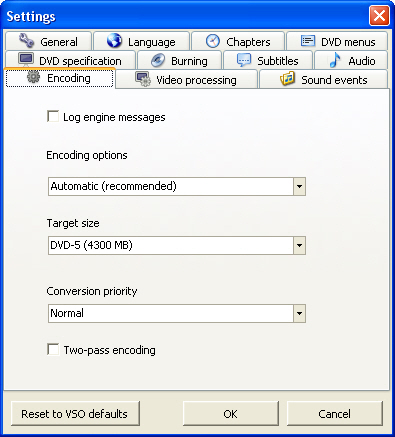Click the menu list icon on DVD menus tab
395x437 pixels.
[308, 41]
